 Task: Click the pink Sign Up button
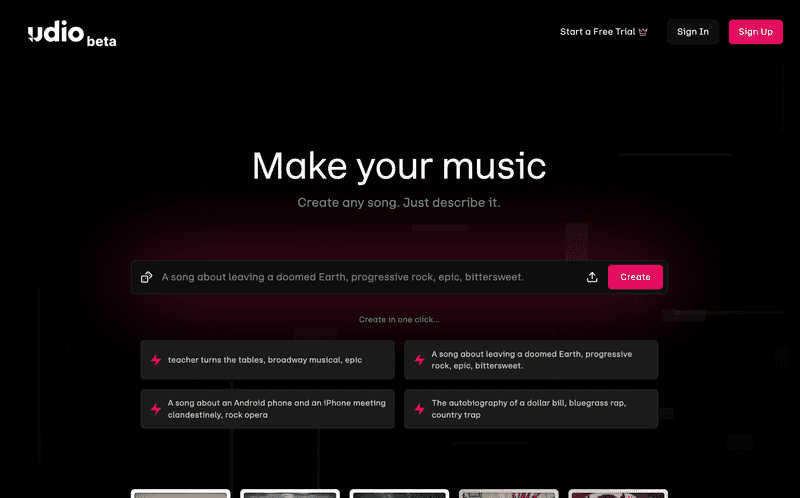pos(756,32)
